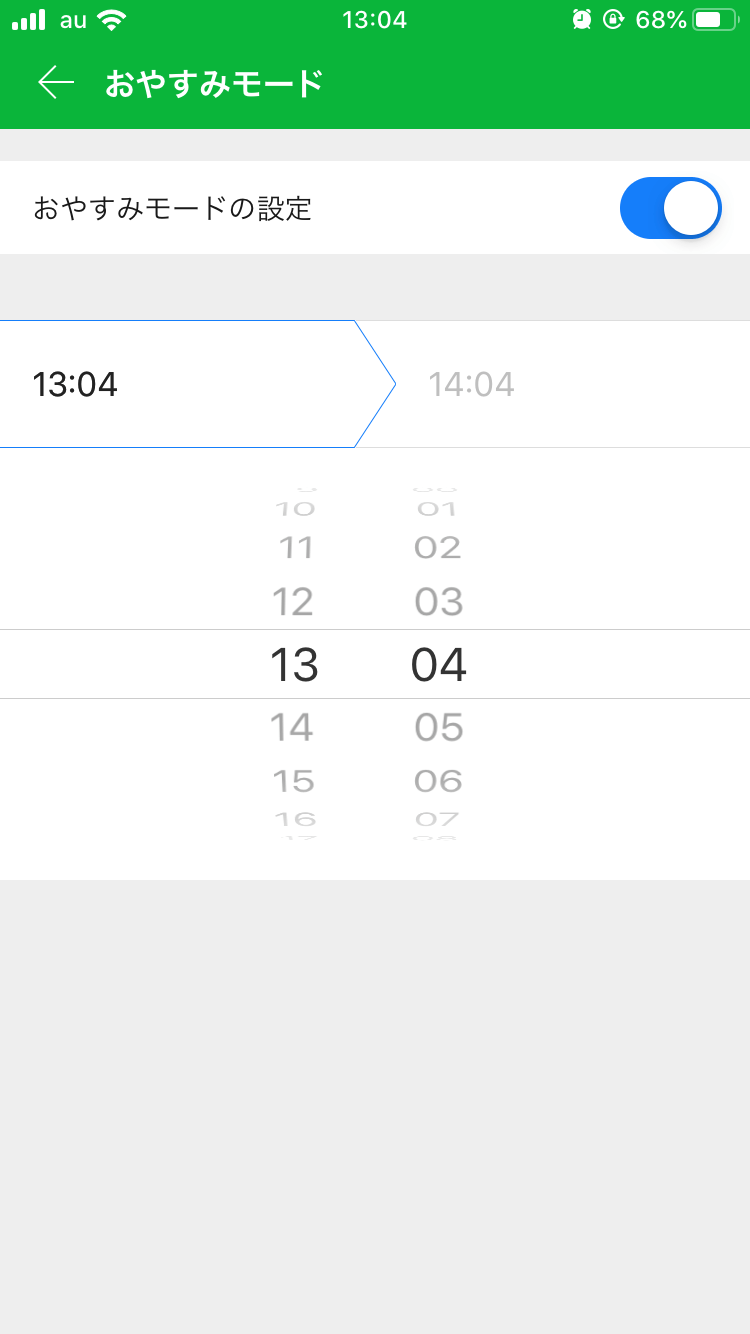Pick minute 02 in the picker
750x1334 pixels.
[438, 548]
